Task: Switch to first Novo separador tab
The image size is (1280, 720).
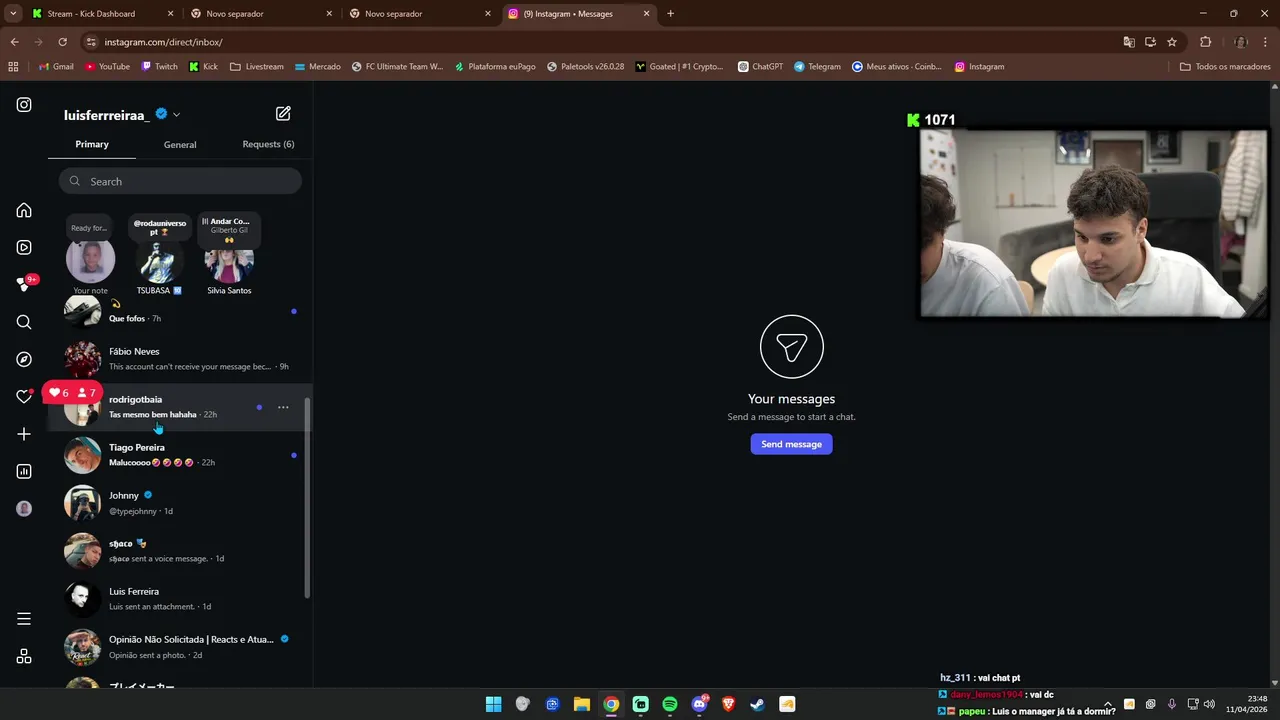Action: (260, 14)
